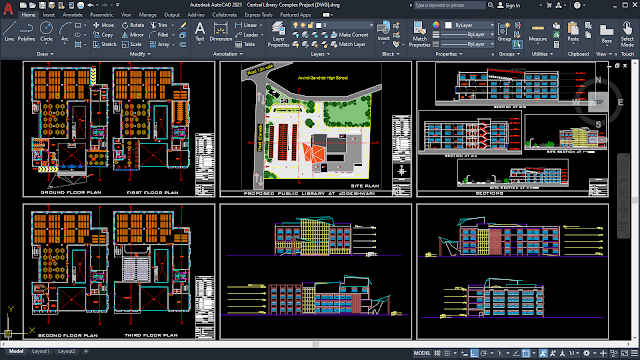The image size is (640, 360).
Task: Choose the Mirror command
Action: coord(133,35)
